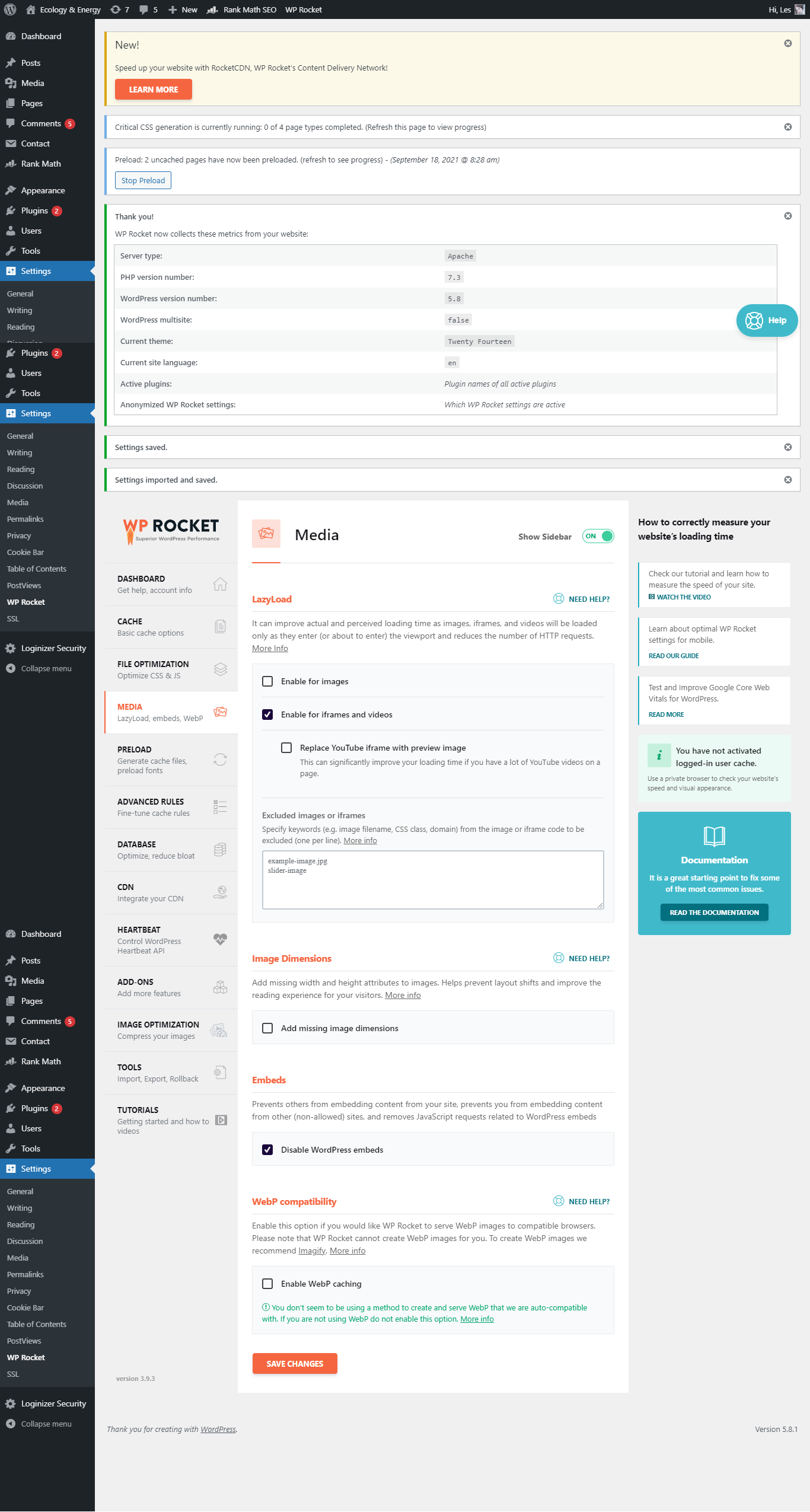
Task: Check Enable WebP caching
Action: click(x=267, y=1284)
